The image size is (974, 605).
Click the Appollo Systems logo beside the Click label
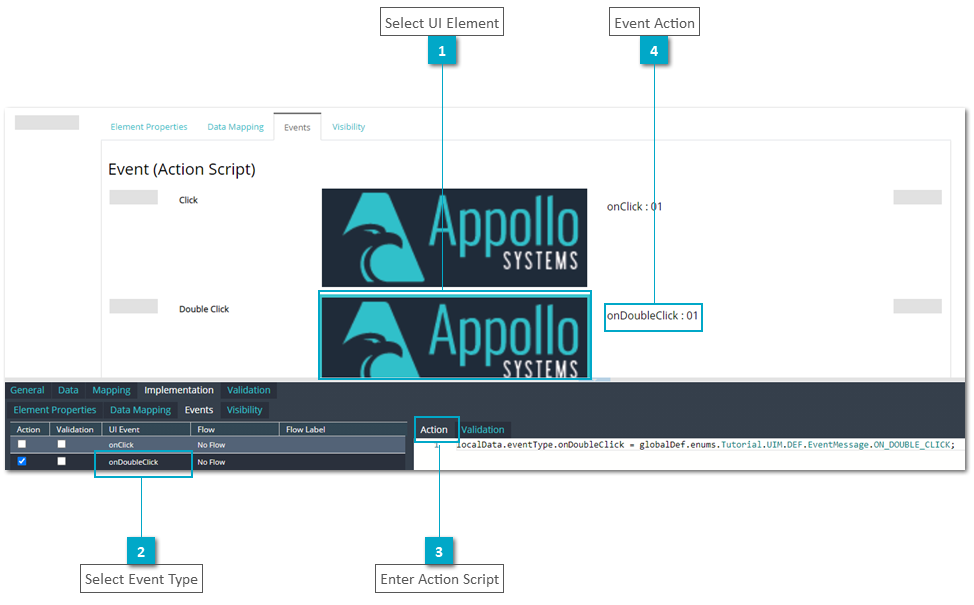click(454, 238)
